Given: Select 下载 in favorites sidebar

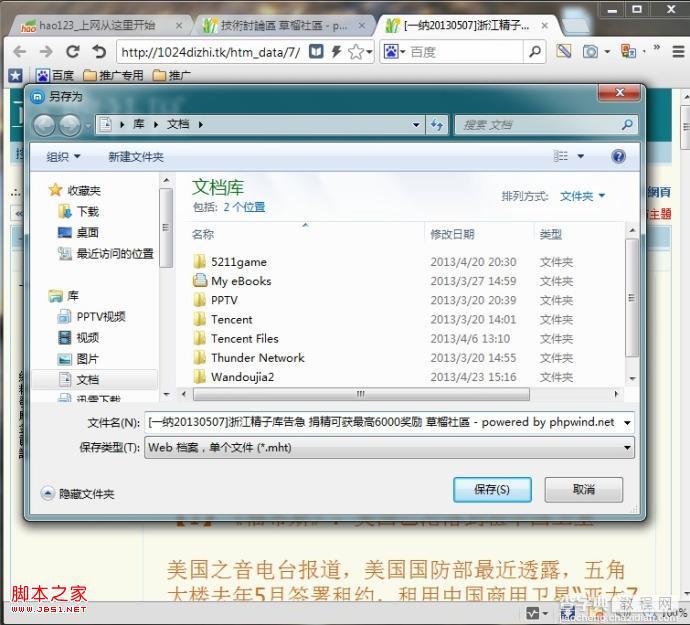Looking at the screenshot, I should pos(79,212).
